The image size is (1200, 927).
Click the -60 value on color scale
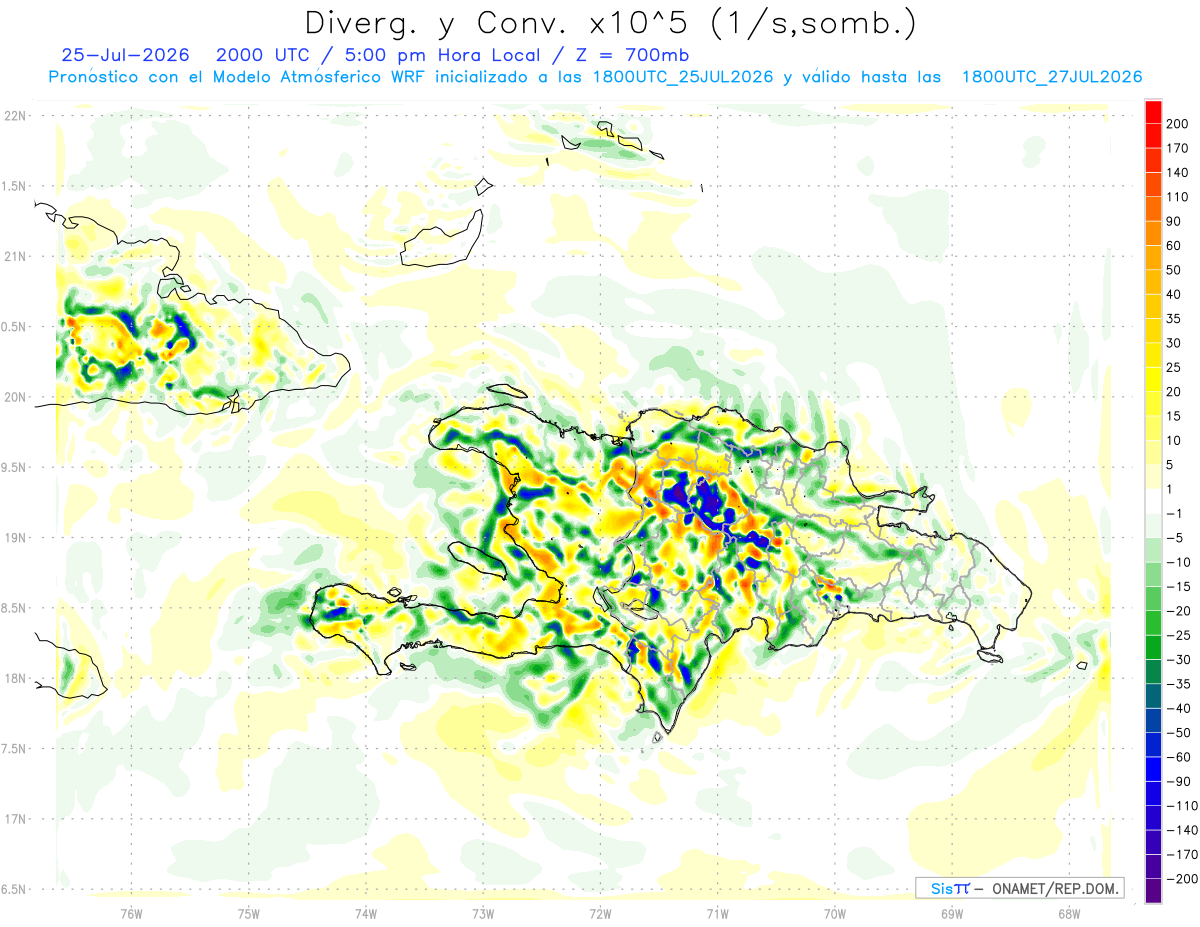pos(1177,757)
